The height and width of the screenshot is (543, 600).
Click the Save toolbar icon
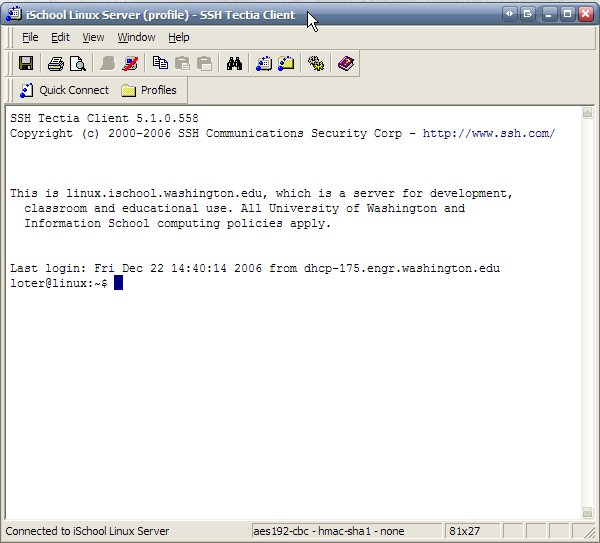[x=26, y=63]
